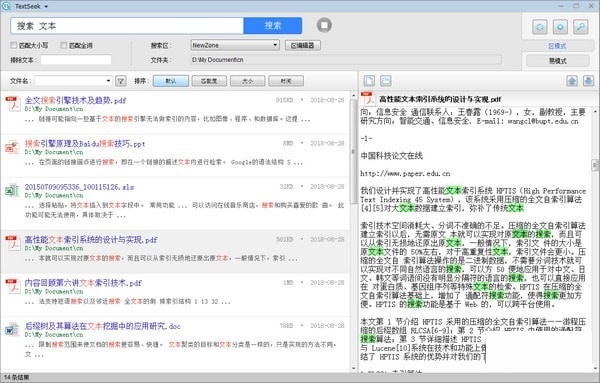Click the PPT icon of 搜索引擎原理 result
This screenshot has height=383, width=600.
point(13,147)
